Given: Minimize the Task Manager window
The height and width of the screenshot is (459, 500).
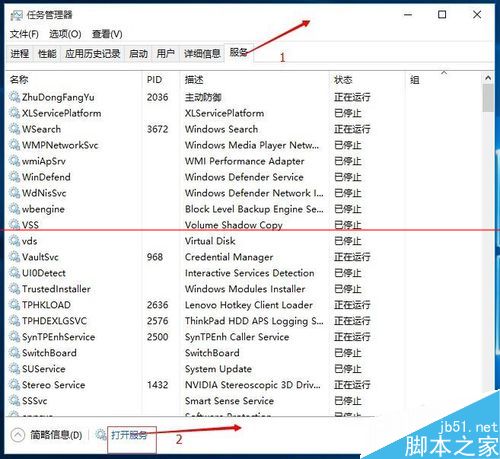Looking at the screenshot, I should click(x=408, y=14).
